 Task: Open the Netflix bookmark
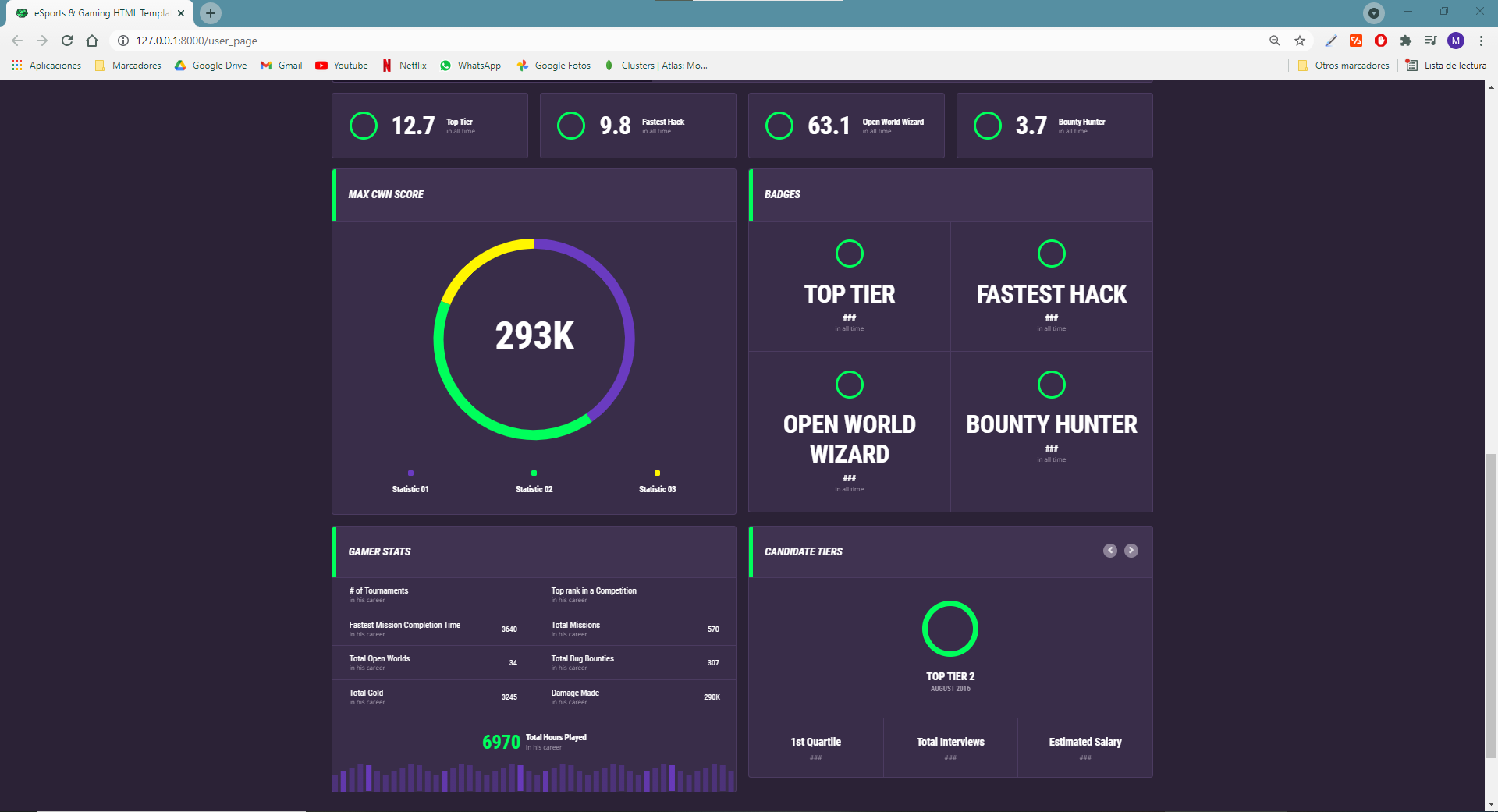tap(404, 66)
